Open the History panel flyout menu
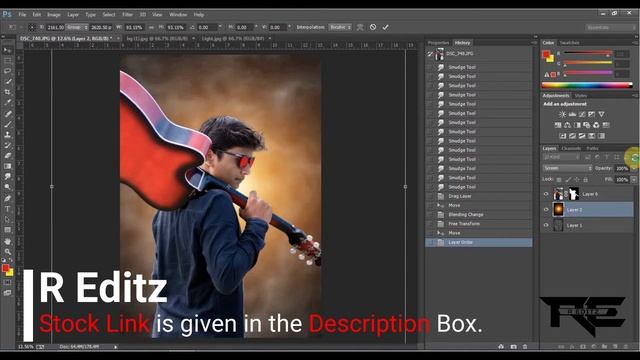640x360 pixels. (534, 42)
